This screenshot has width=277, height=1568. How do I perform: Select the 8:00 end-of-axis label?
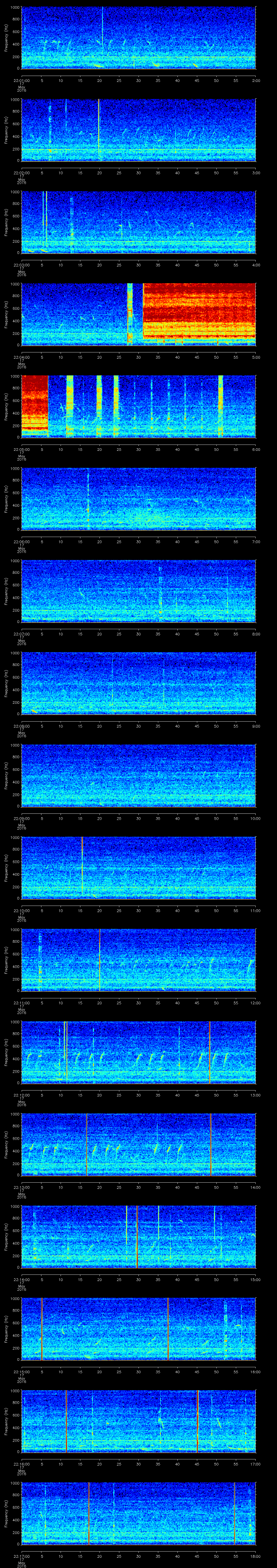pyautogui.click(x=256, y=634)
